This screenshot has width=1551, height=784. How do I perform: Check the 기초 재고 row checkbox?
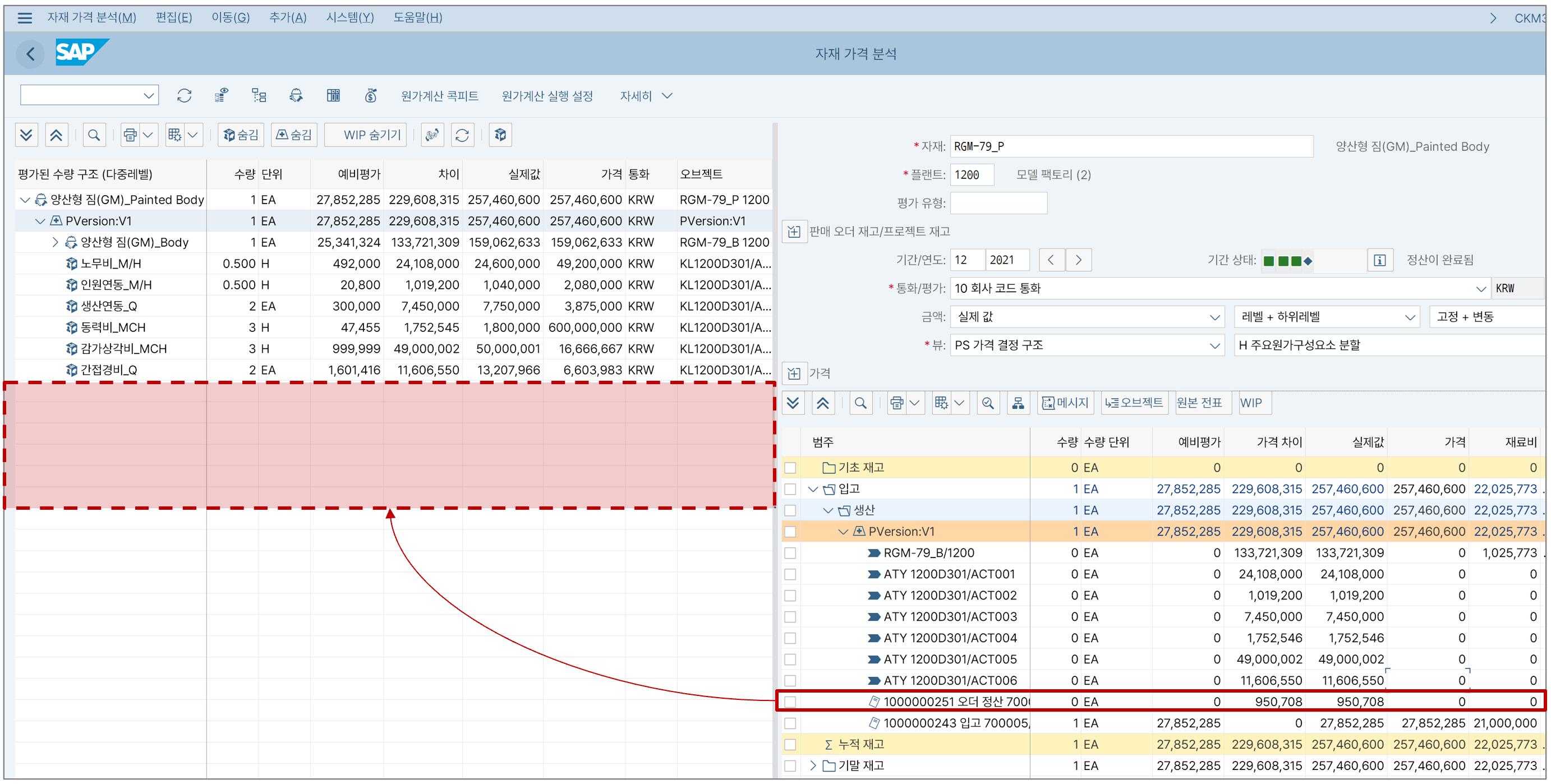coord(790,468)
